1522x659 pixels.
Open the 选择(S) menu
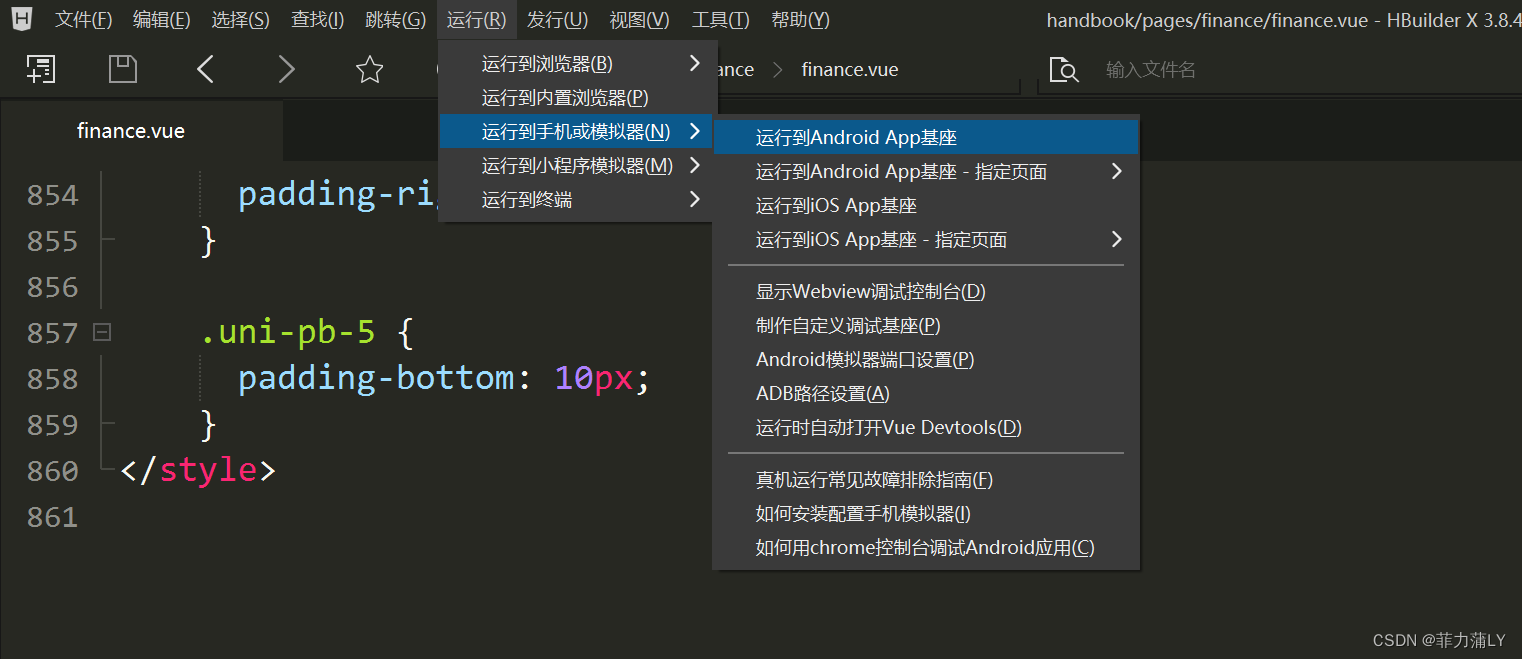tap(241, 19)
